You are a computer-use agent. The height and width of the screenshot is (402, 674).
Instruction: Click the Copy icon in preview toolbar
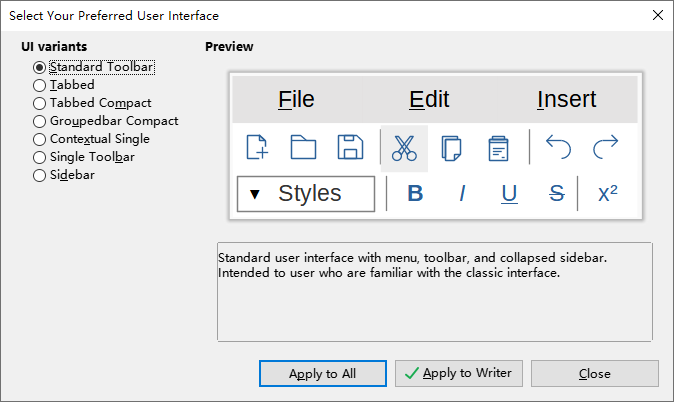pyautogui.click(x=451, y=148)
